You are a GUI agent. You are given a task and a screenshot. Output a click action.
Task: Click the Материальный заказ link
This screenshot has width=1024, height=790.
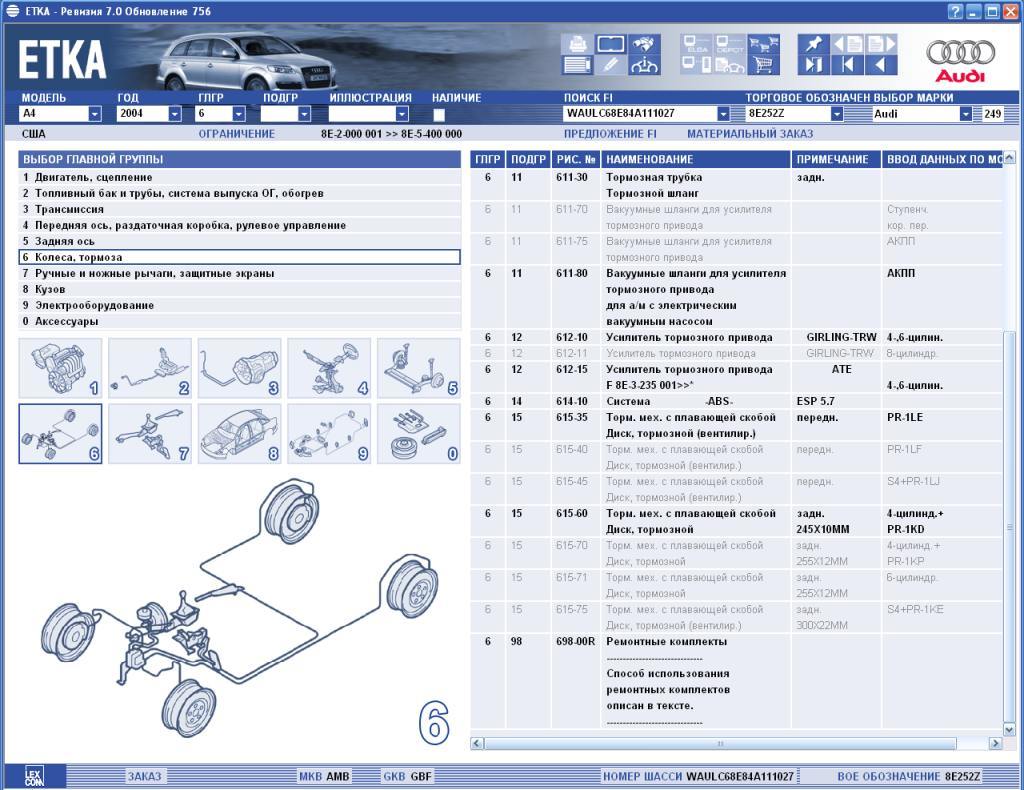[x=749, y=133]
